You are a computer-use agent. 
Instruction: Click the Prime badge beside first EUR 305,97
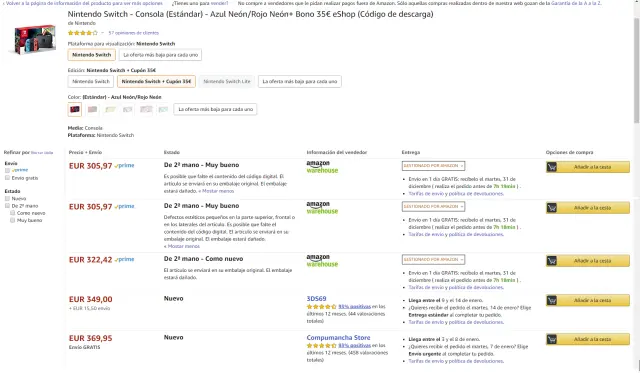click(x=124, y=166)
